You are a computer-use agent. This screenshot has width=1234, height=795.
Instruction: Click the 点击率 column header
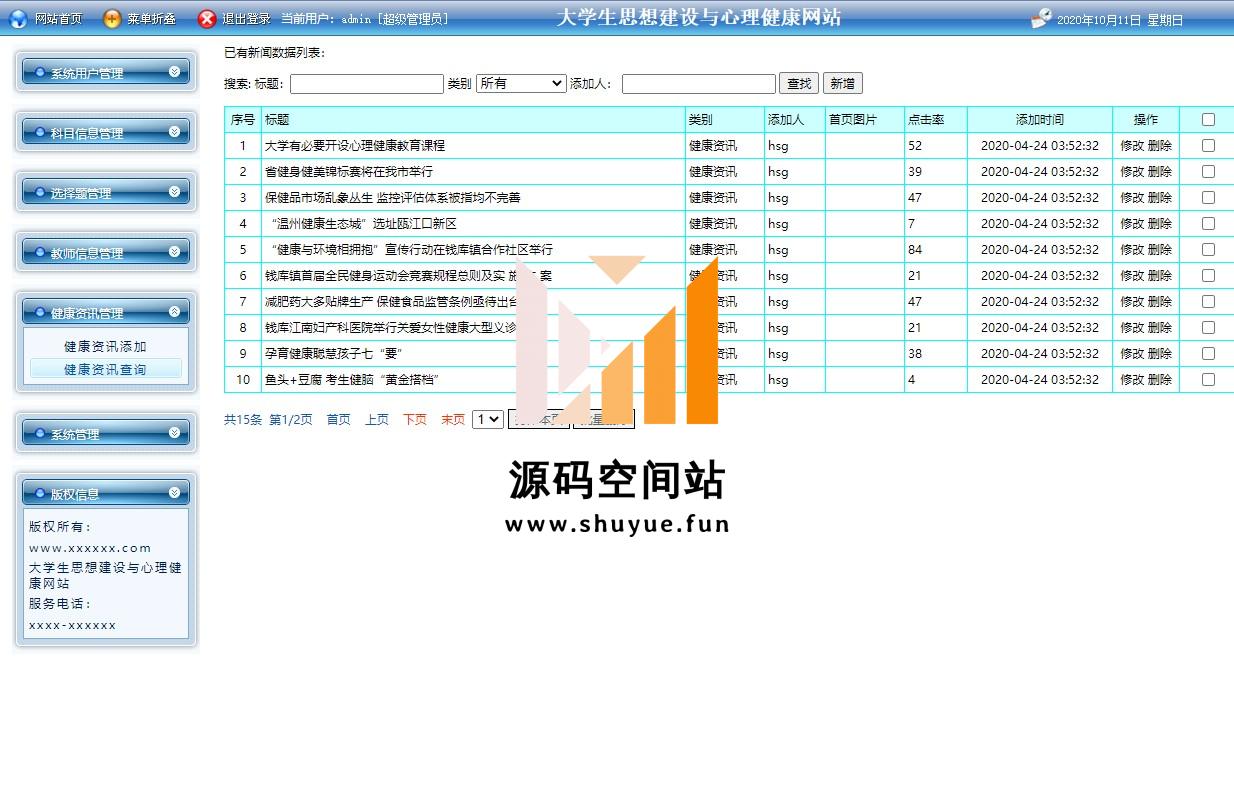coord(926,119)
